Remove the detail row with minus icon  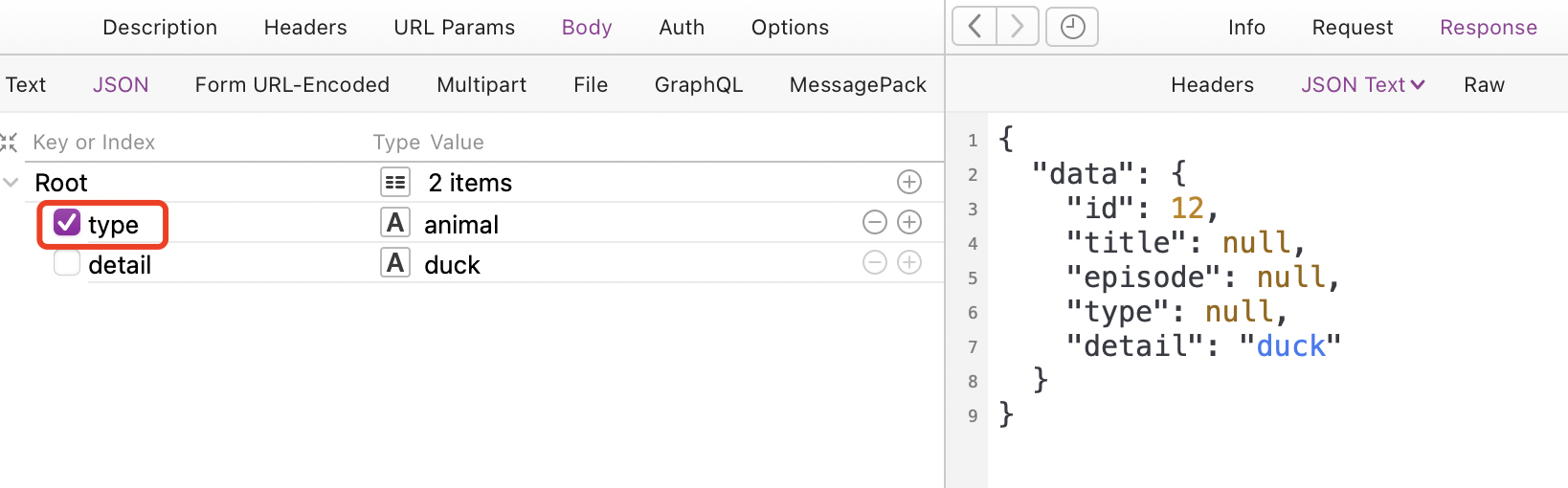875,262
